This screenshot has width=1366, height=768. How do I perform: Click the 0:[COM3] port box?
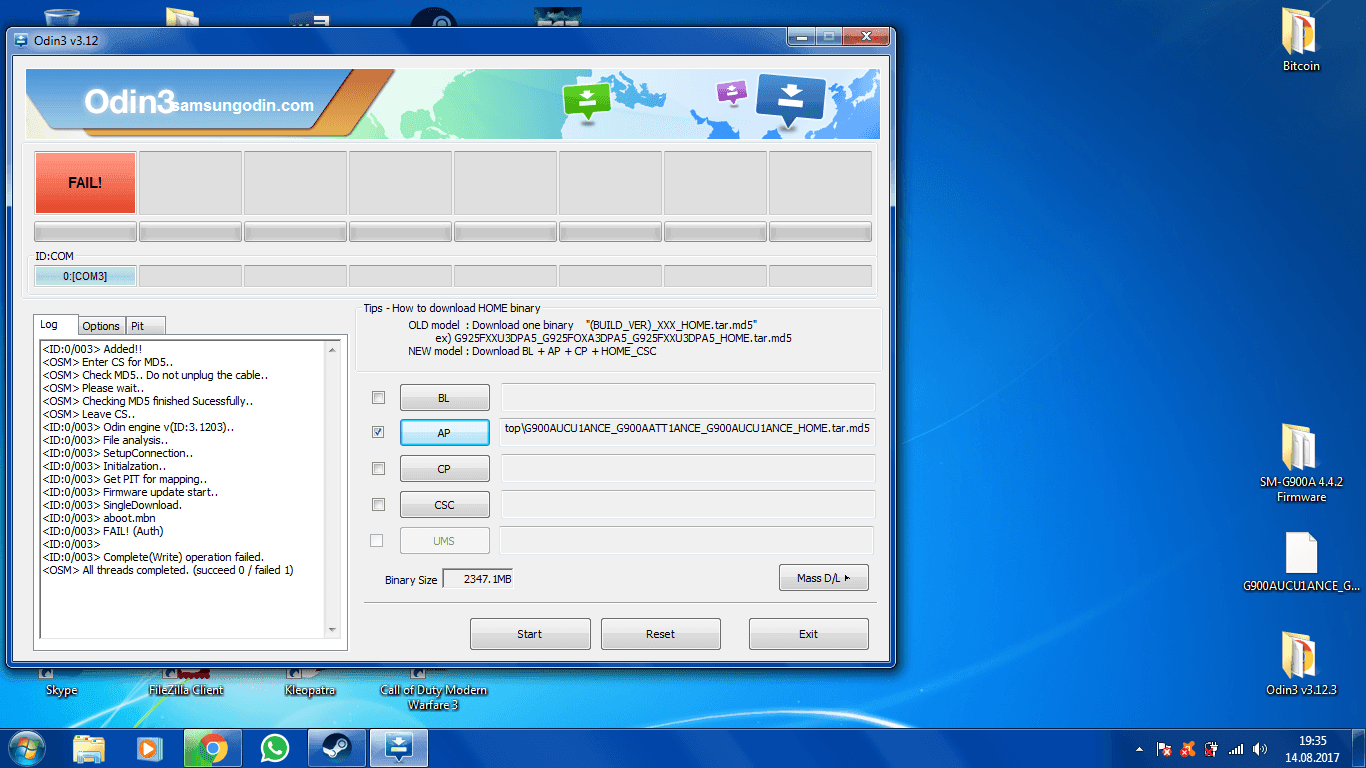(x=85, y=276)
